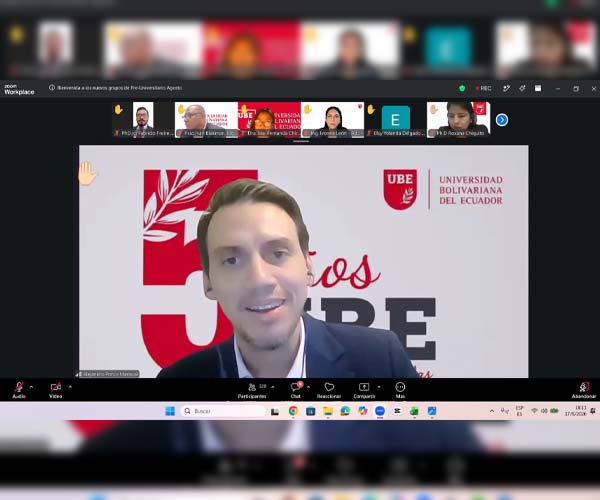Expand video options arrow next to Video

(x=70, y=387)
